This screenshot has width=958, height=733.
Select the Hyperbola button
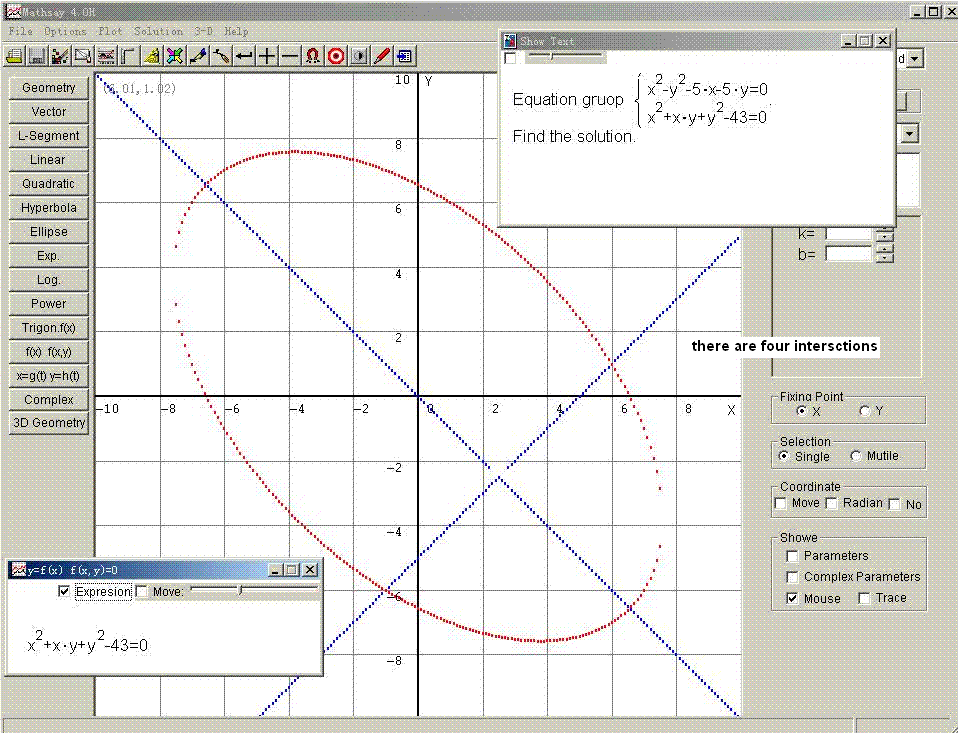[49, 208]
